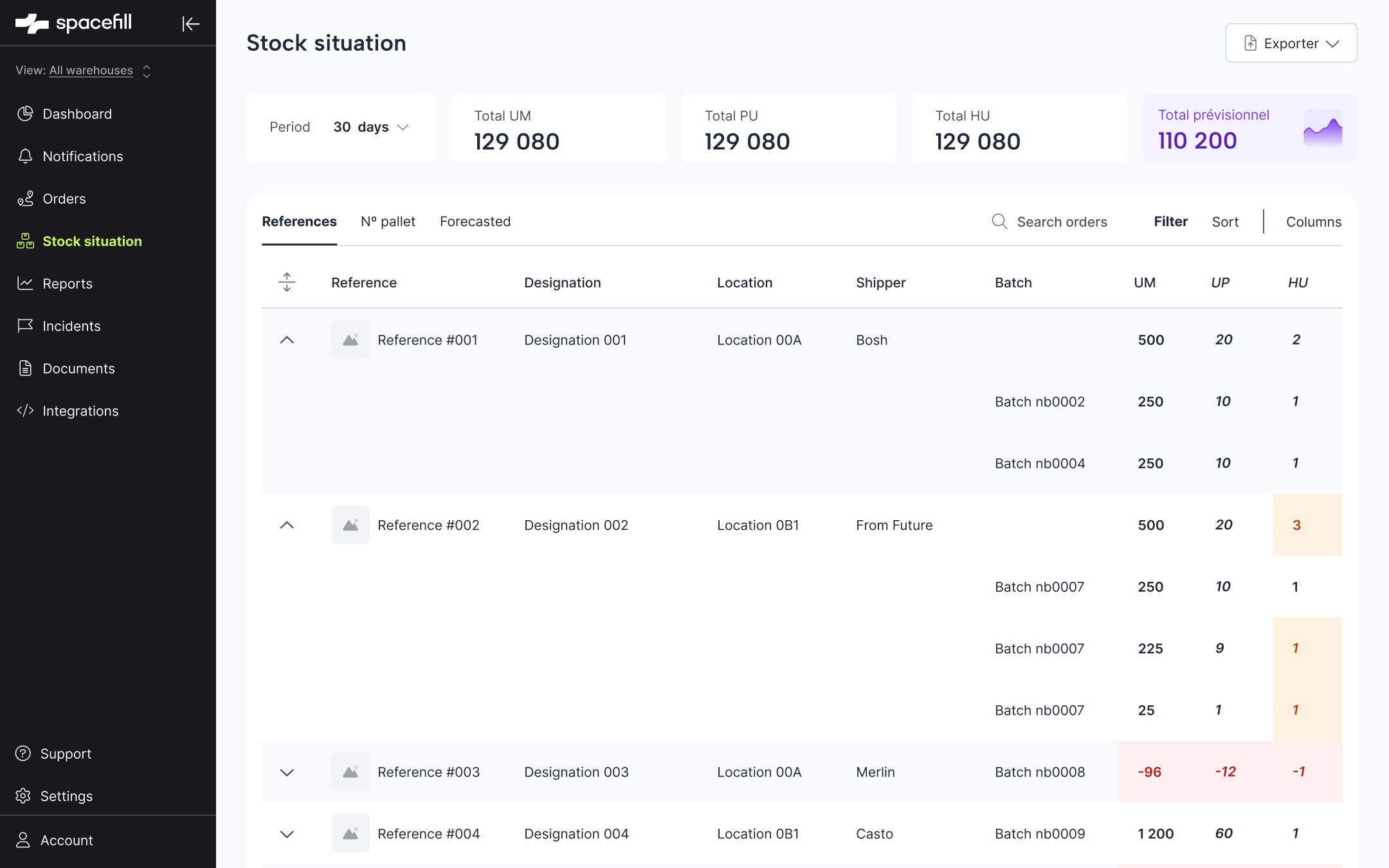Click the Designation column header
Image resolution: width=1389 pixels, height=868 pixels.
click(x=563, y=282)
